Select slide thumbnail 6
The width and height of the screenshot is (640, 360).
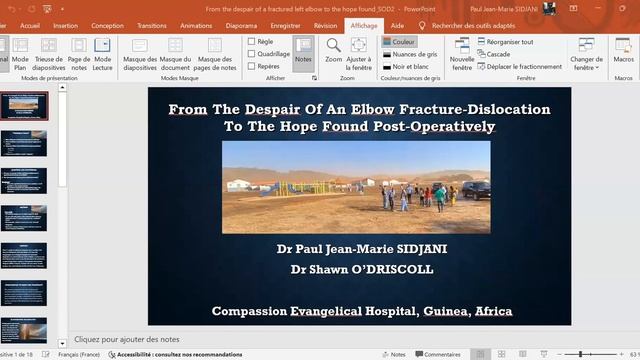[x=24, y=293]
